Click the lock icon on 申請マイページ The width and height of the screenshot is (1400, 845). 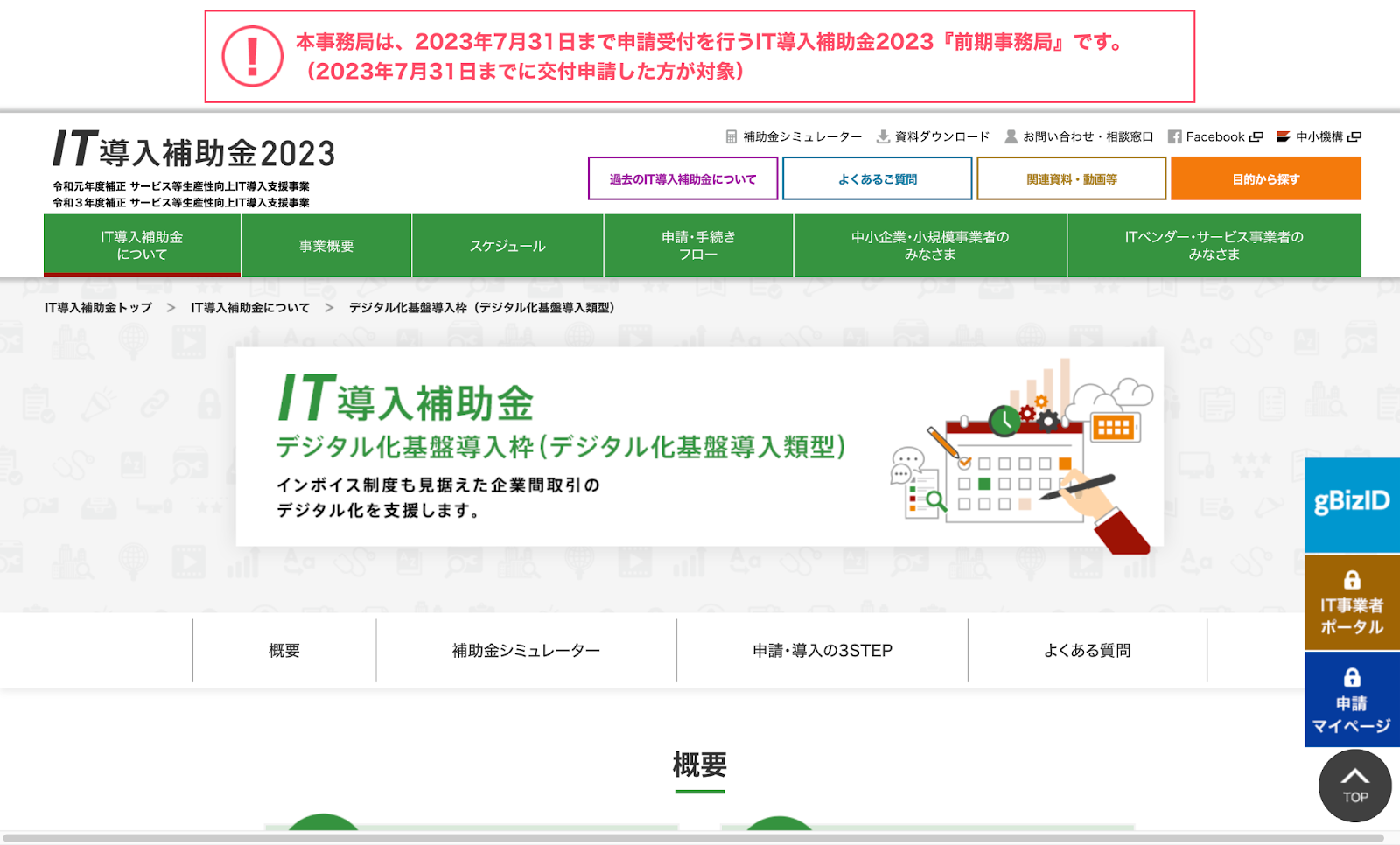[1352, 677]
